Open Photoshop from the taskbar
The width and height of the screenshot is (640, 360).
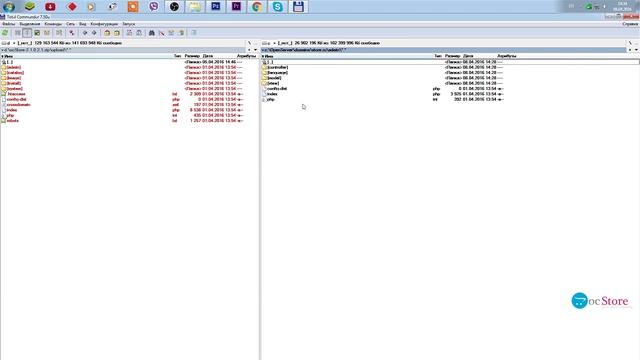[216, 7]
